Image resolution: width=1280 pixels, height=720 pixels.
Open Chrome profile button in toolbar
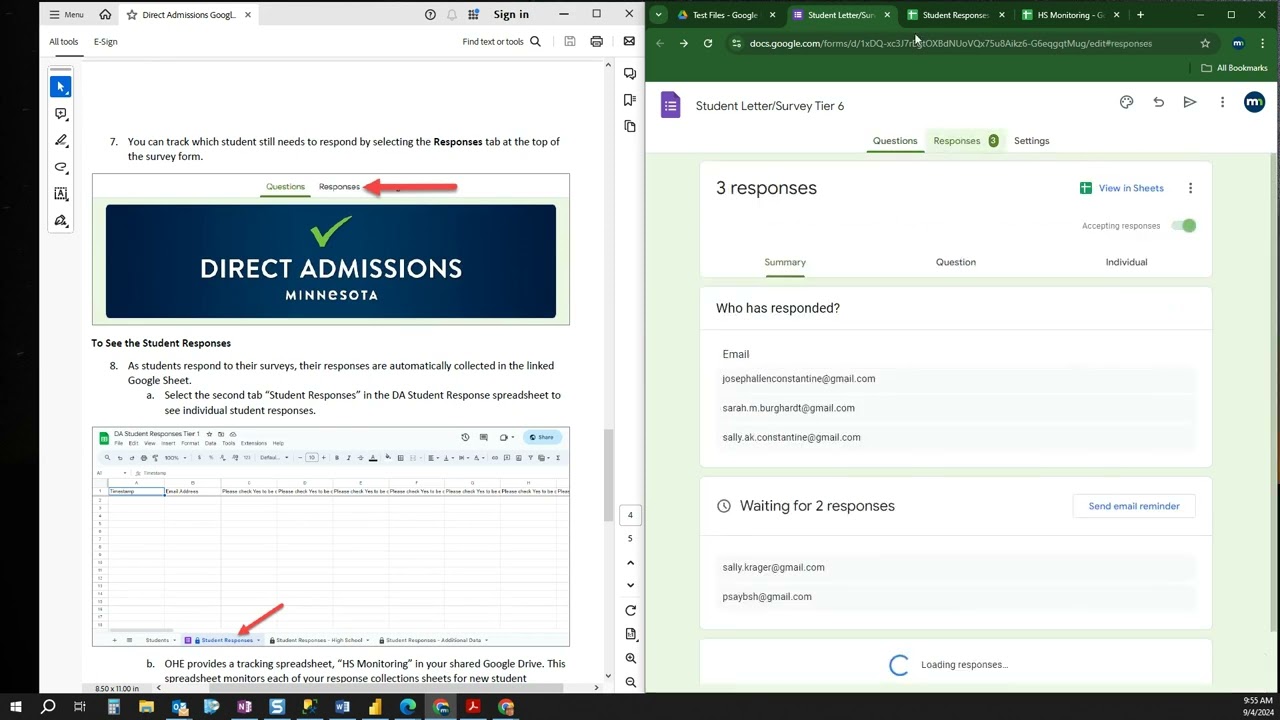[1238, 43]
